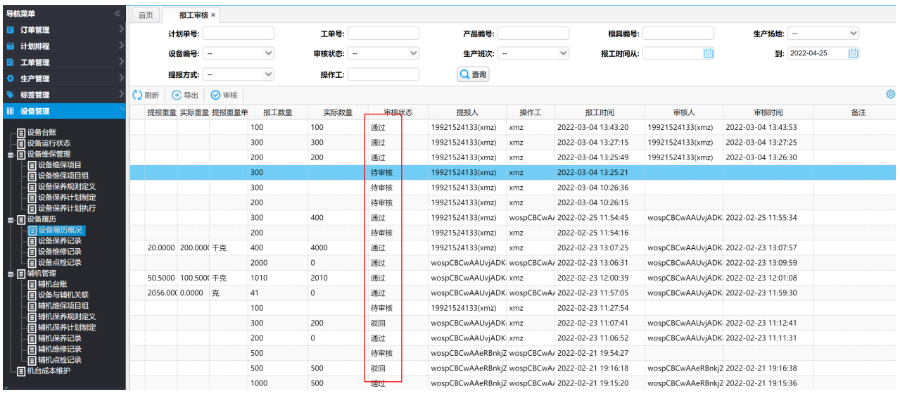
Task: Select row reported 2022-02-25 11:54:45
Action: coord(513,218)
